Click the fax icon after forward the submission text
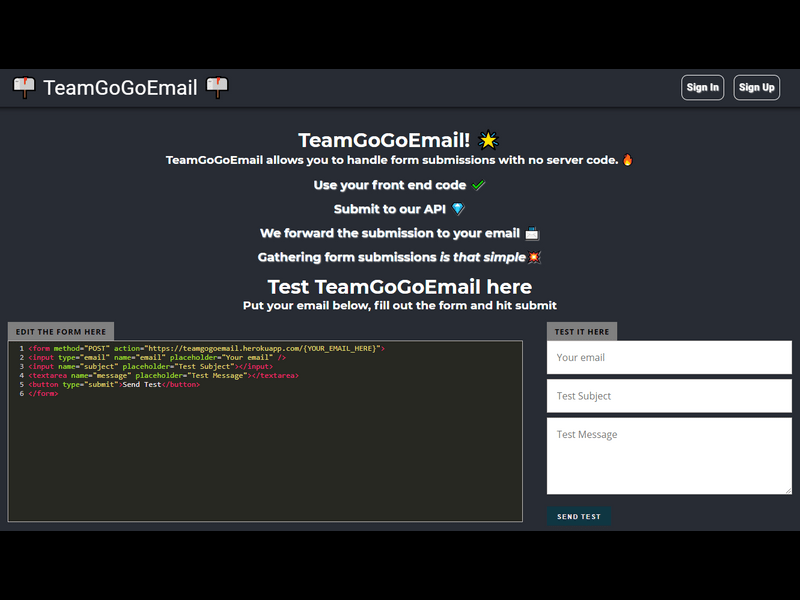 (530, 233)
